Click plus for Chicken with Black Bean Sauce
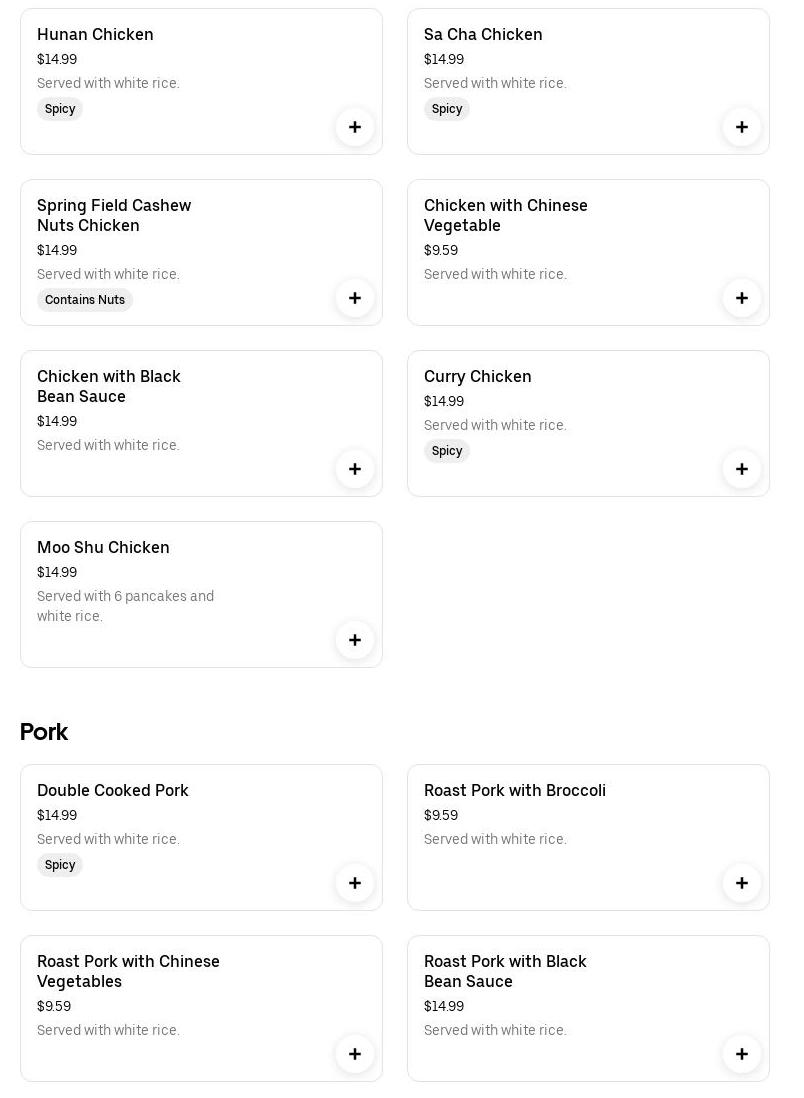The image size is (804, 1098). point(355,469)
